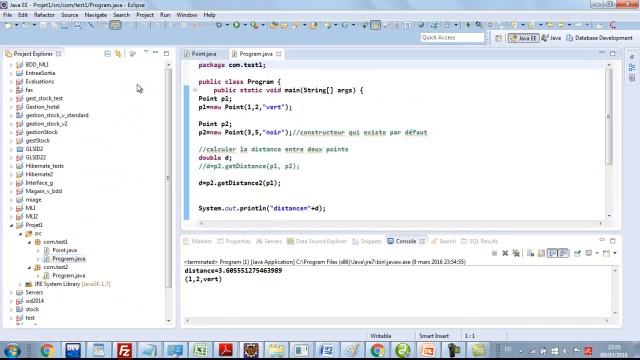Click Open Perspective icon
This screenshot has height=360, width=640.
[x=498, y=38]
